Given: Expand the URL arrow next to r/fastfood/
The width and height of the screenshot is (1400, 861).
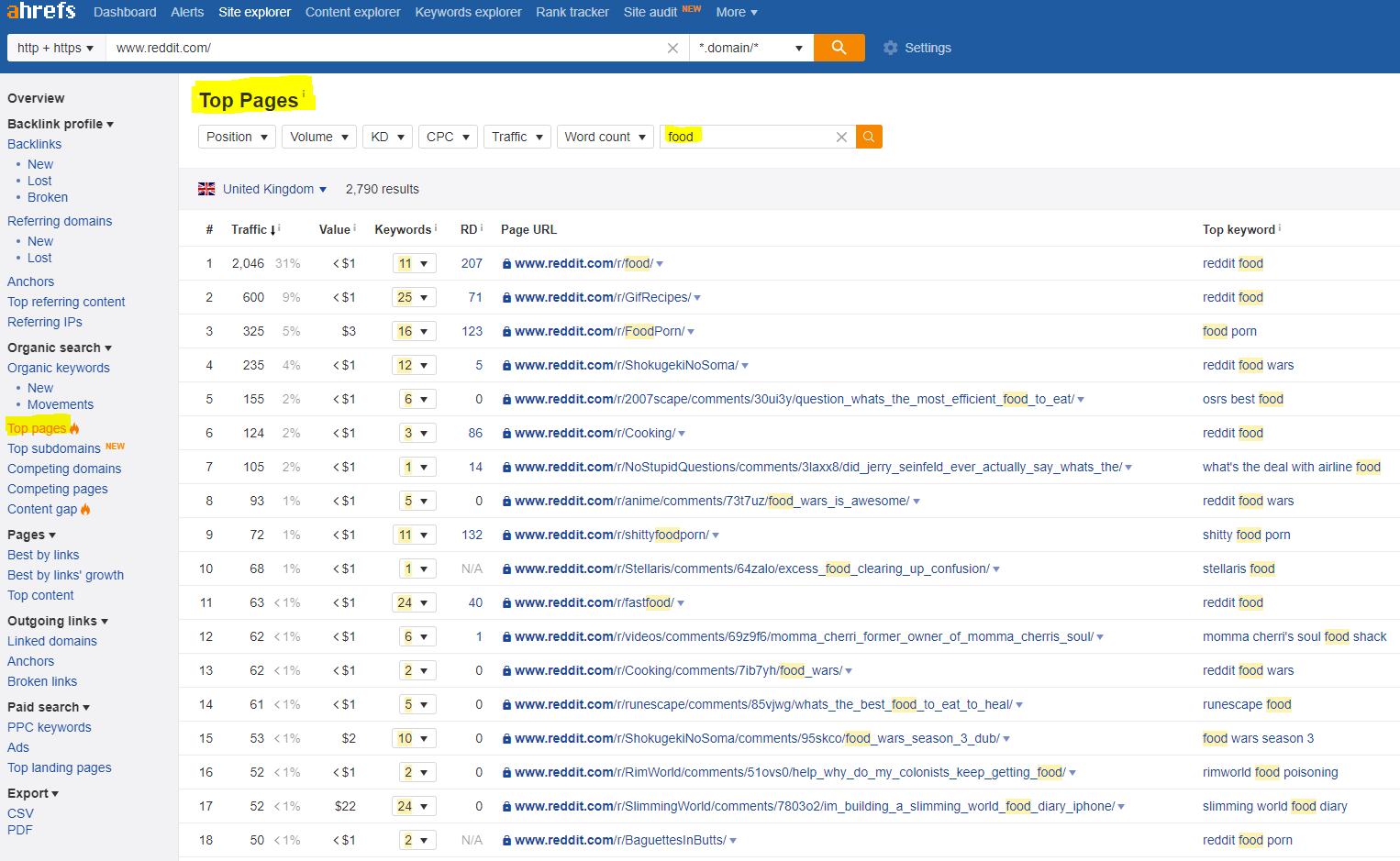Looking at the screenshot, I should [x=681, y=603].
